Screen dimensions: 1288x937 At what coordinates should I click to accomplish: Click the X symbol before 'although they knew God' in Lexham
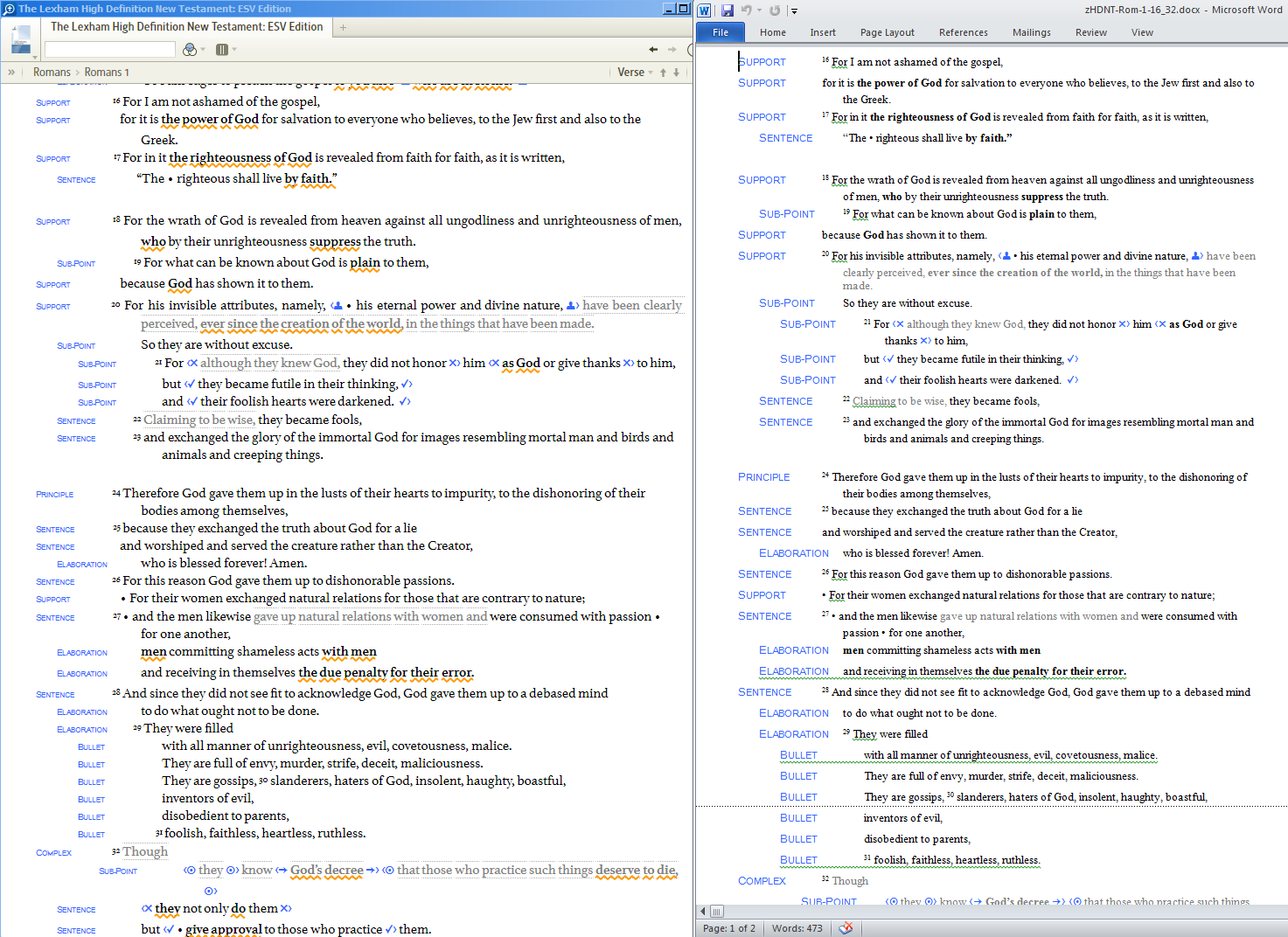point(192,363)
